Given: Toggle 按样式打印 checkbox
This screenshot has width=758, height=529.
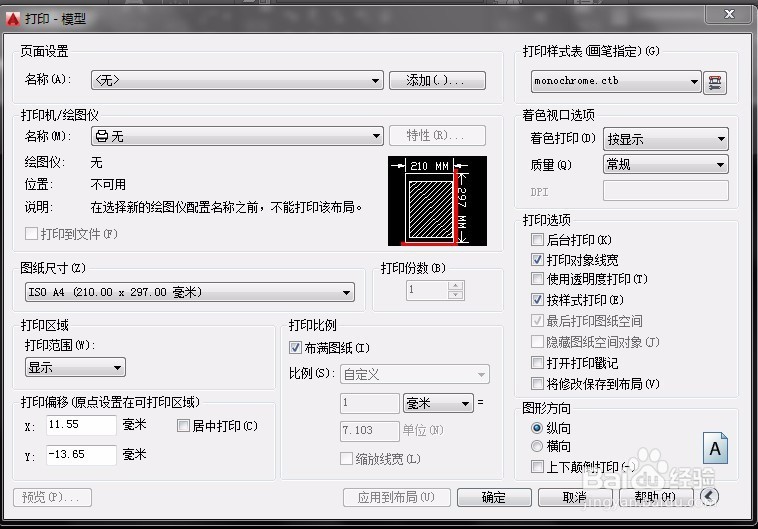Looking at the screenshot, I should coord(537,300).
